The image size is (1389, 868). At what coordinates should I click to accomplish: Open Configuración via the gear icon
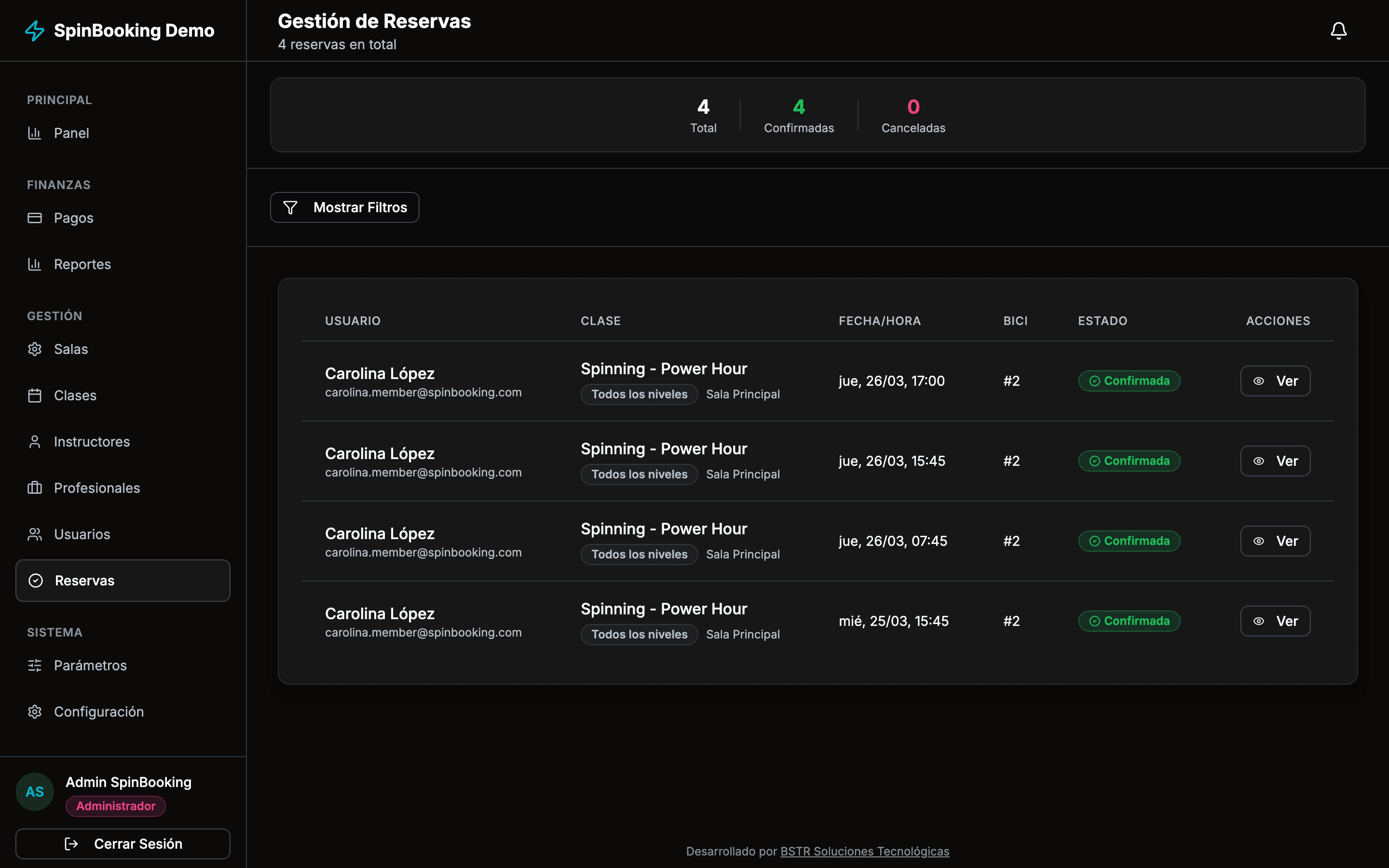34,711
